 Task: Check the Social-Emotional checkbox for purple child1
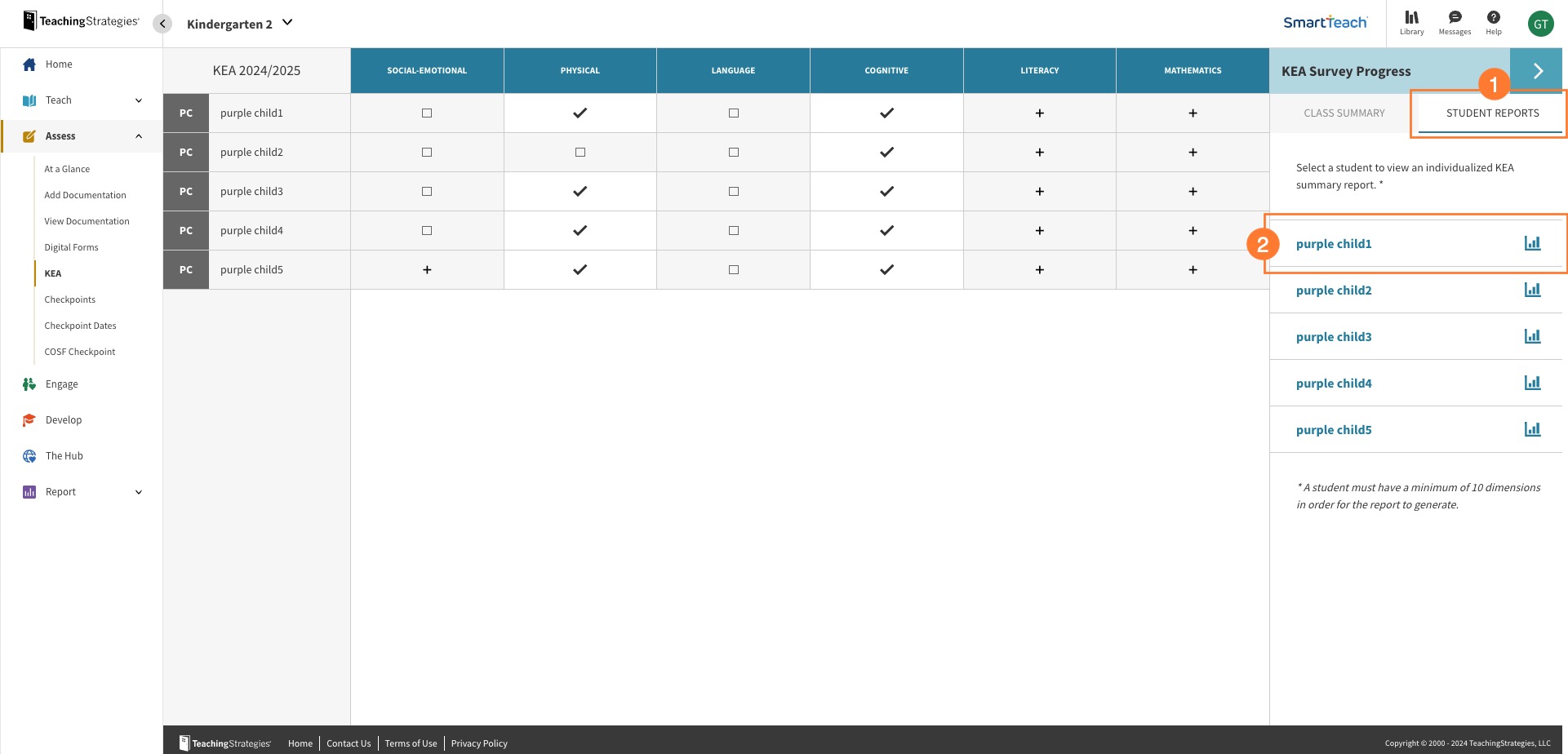(x=426, y=113)
